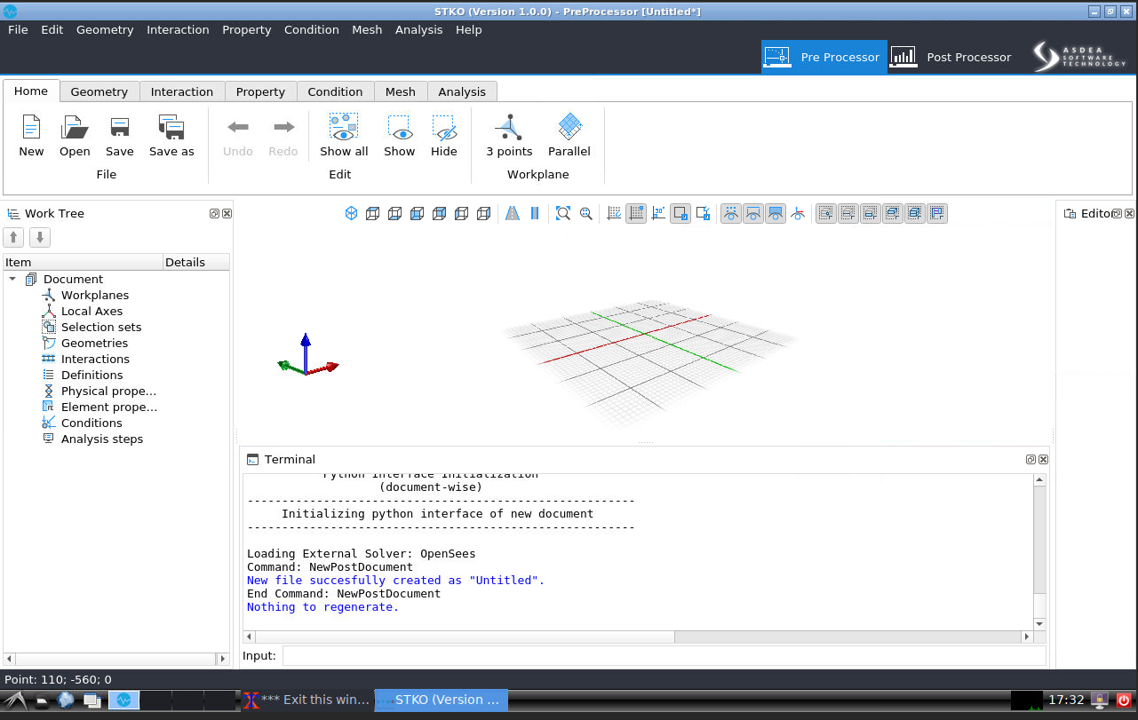Toggle the Hide visibility eye icon
Viewport: 1138px width, 720px height.
(x=444, y=135)
